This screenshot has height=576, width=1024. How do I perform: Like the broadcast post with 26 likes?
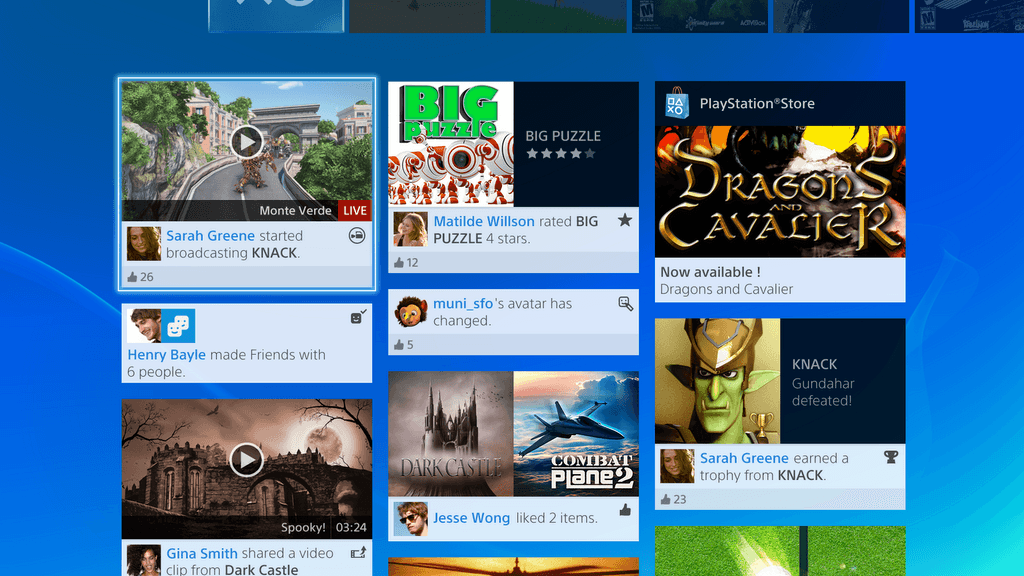click(133, 277)
